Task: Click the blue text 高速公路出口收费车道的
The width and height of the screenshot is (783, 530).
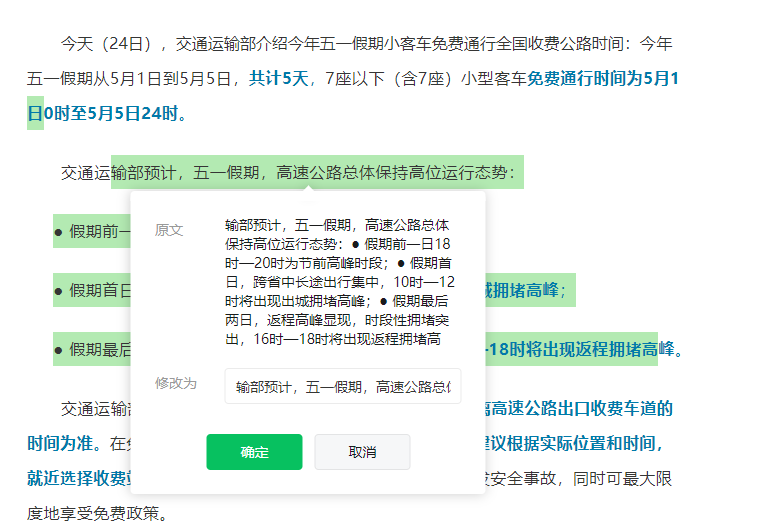Action: (x=579, y=408)
